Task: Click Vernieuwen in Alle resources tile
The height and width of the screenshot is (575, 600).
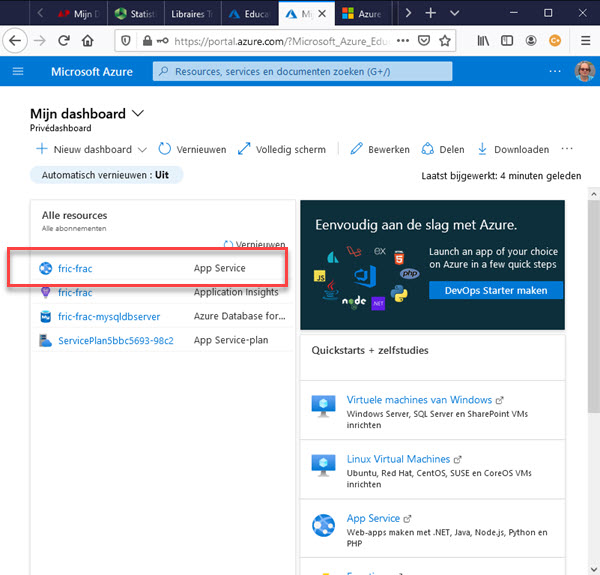Action: click(255, 244)
